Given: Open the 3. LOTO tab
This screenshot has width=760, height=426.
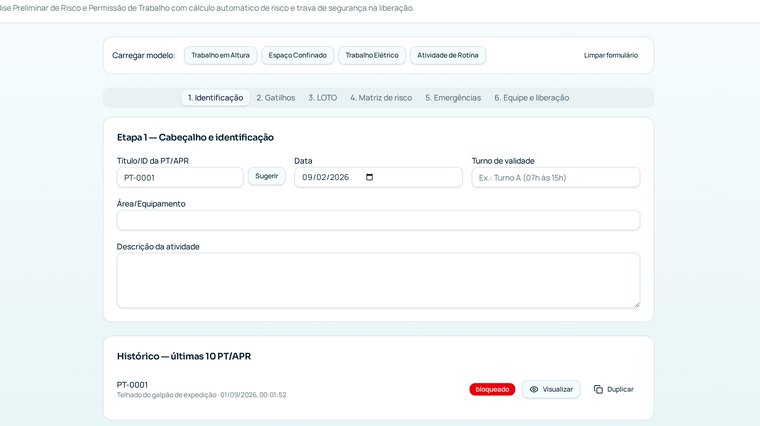Looking at the screenshot, I should (323, 97).
